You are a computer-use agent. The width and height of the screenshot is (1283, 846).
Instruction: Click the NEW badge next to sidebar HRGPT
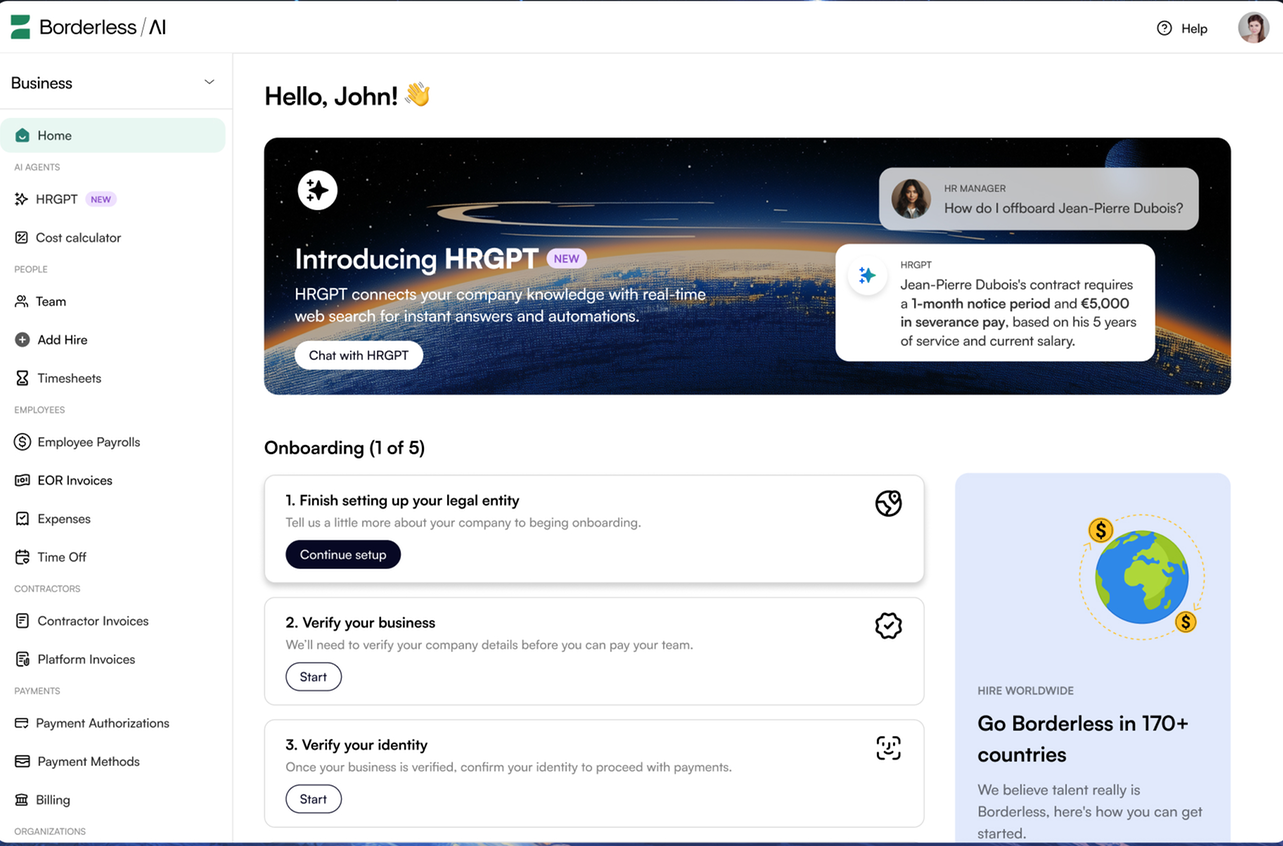[x=101, y=199]
